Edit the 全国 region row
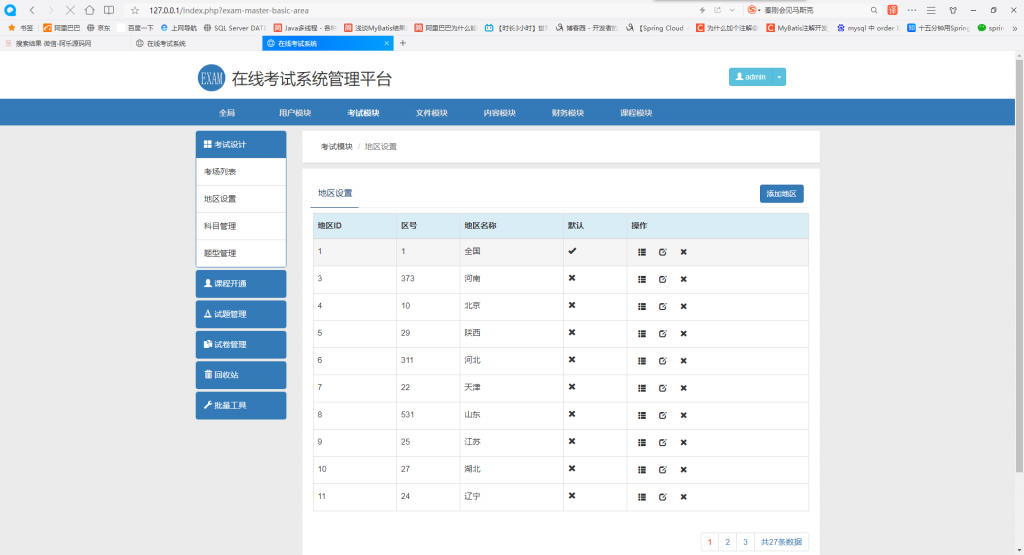The width and height of the screenshot is (1024, 555). pos(663,252)
